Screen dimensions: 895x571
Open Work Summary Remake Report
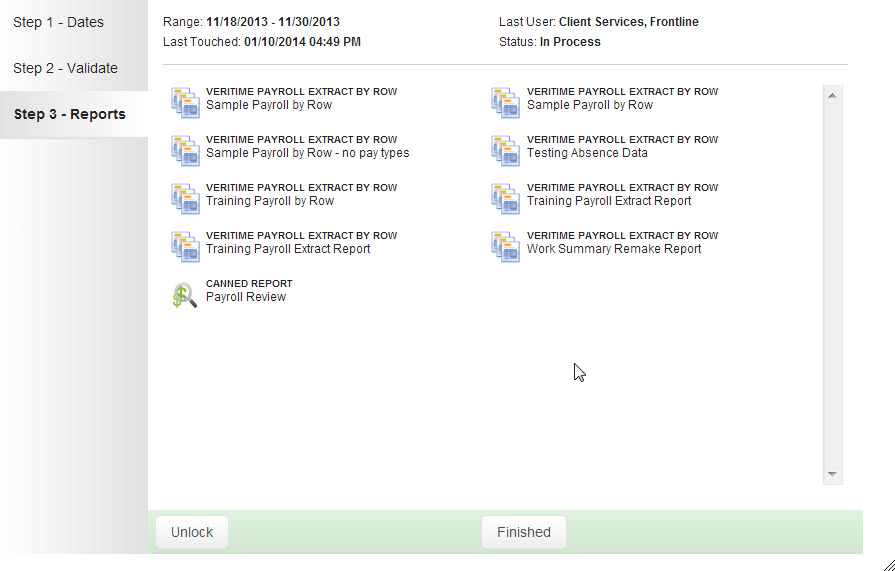[614, 249]
